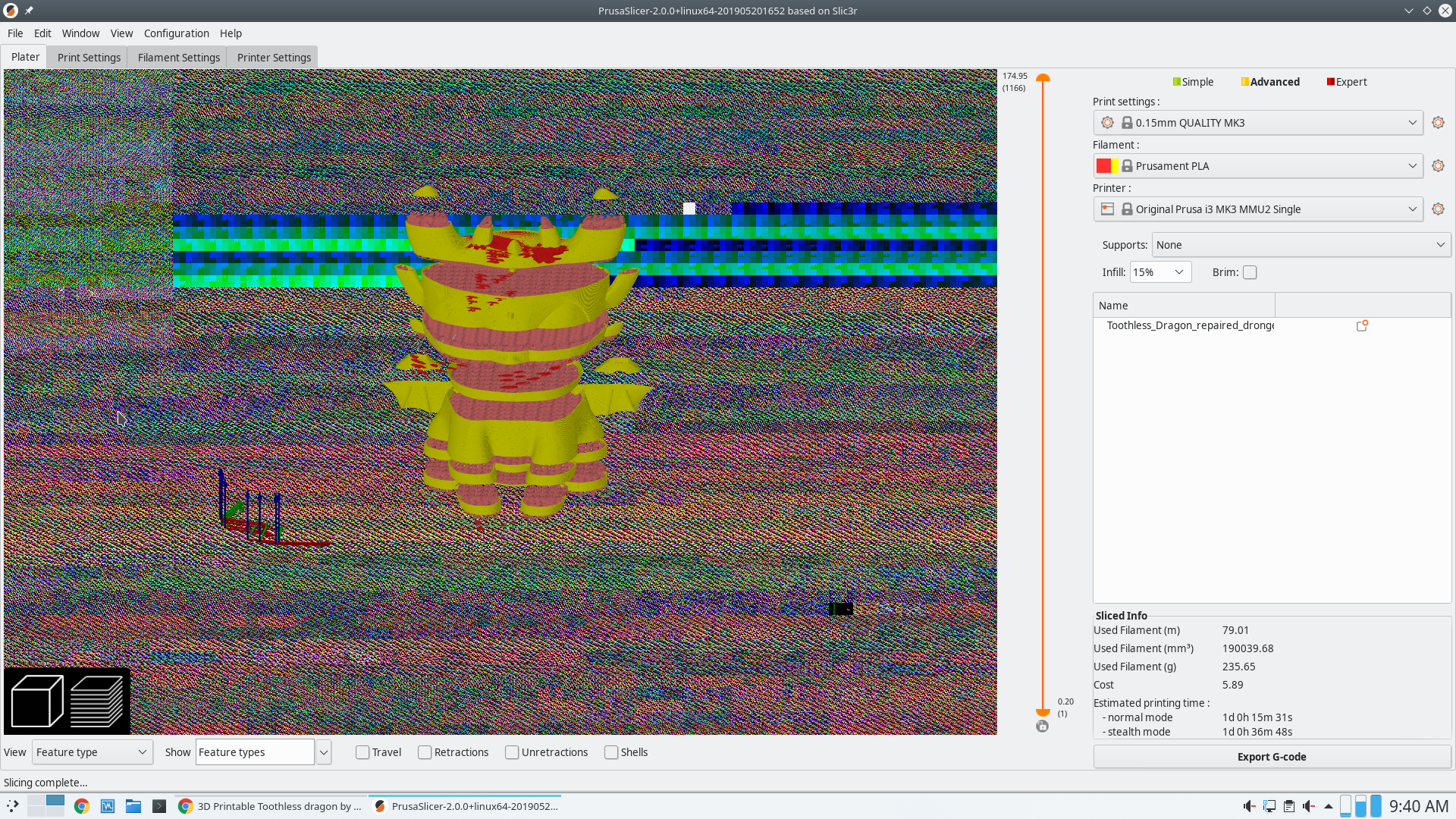
Task: Enable the Travel checkbox
Action: [362, 752]
